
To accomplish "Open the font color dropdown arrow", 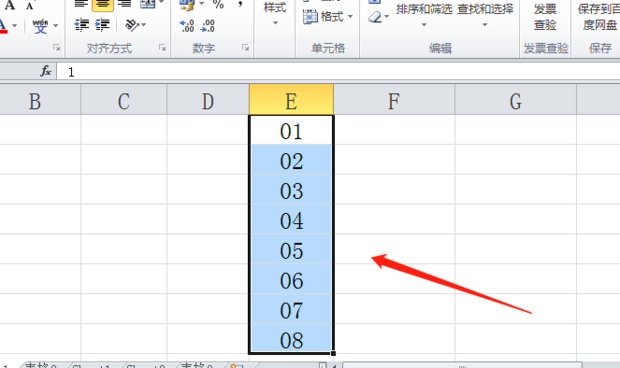I will 15,26.
